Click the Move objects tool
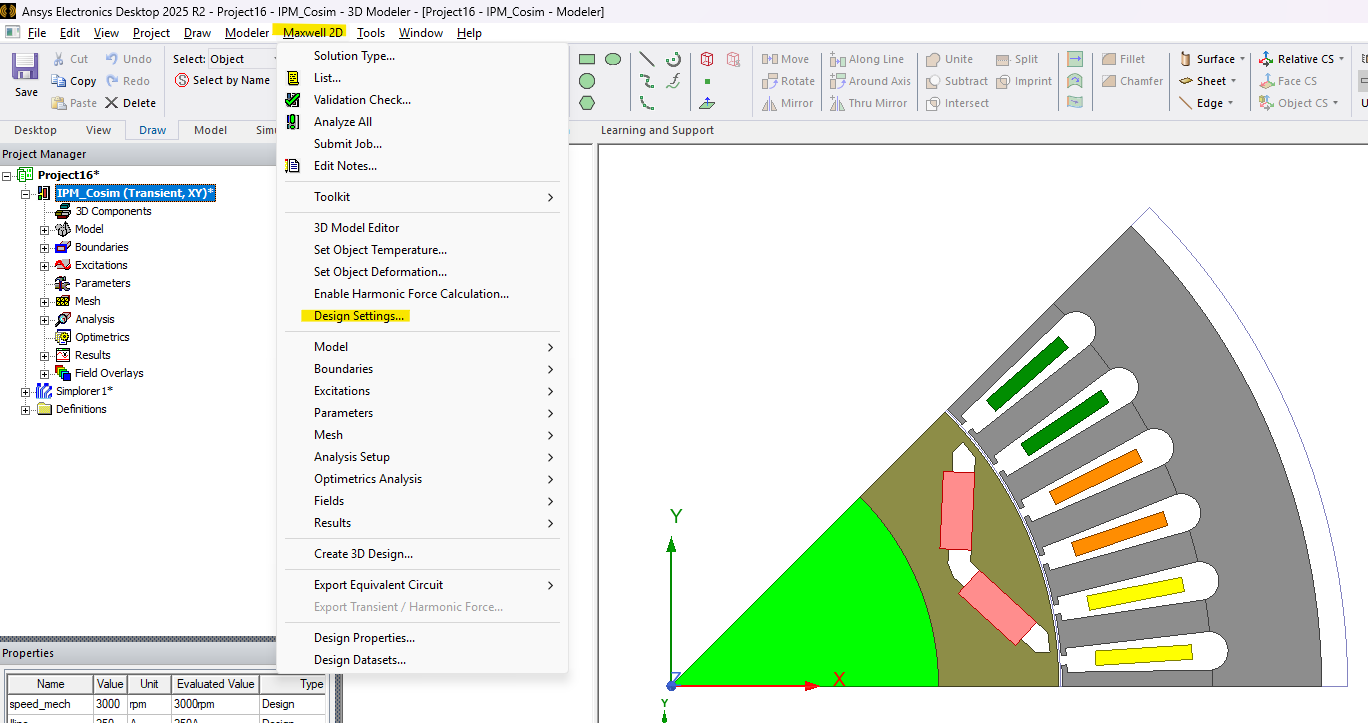 785,59
